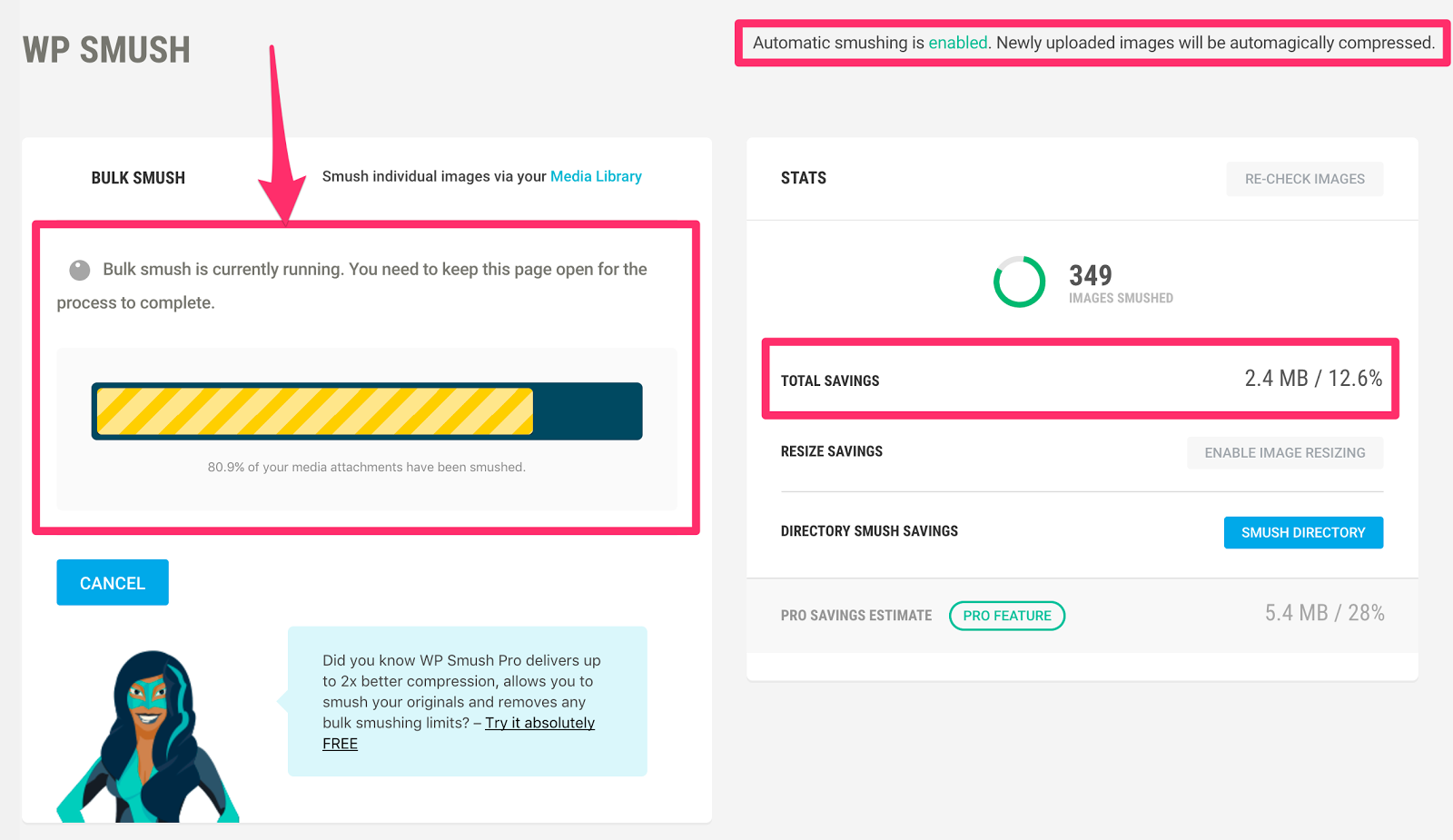The width and height of the screenshot is (1453, 840).
Task: Click the 5.4 MB / 28% pro estimate value
Action: coord(1324,613)
